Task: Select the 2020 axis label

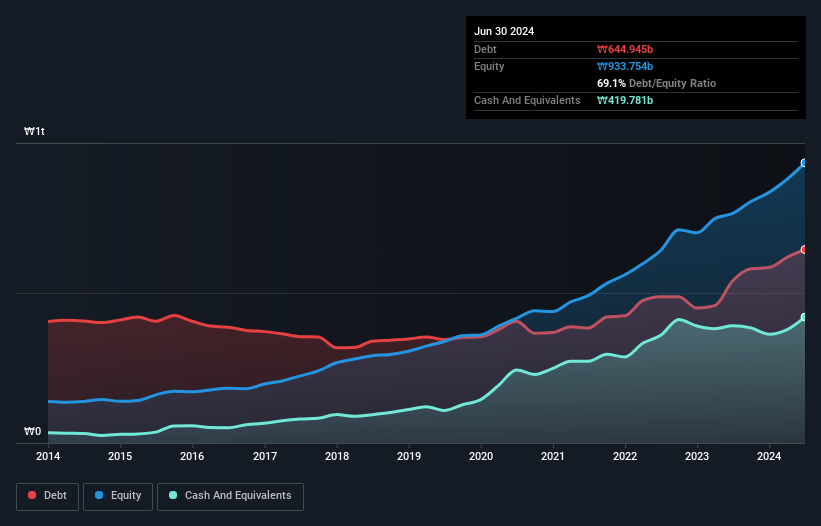Action: pyautogui.click(x=481, y=456)
